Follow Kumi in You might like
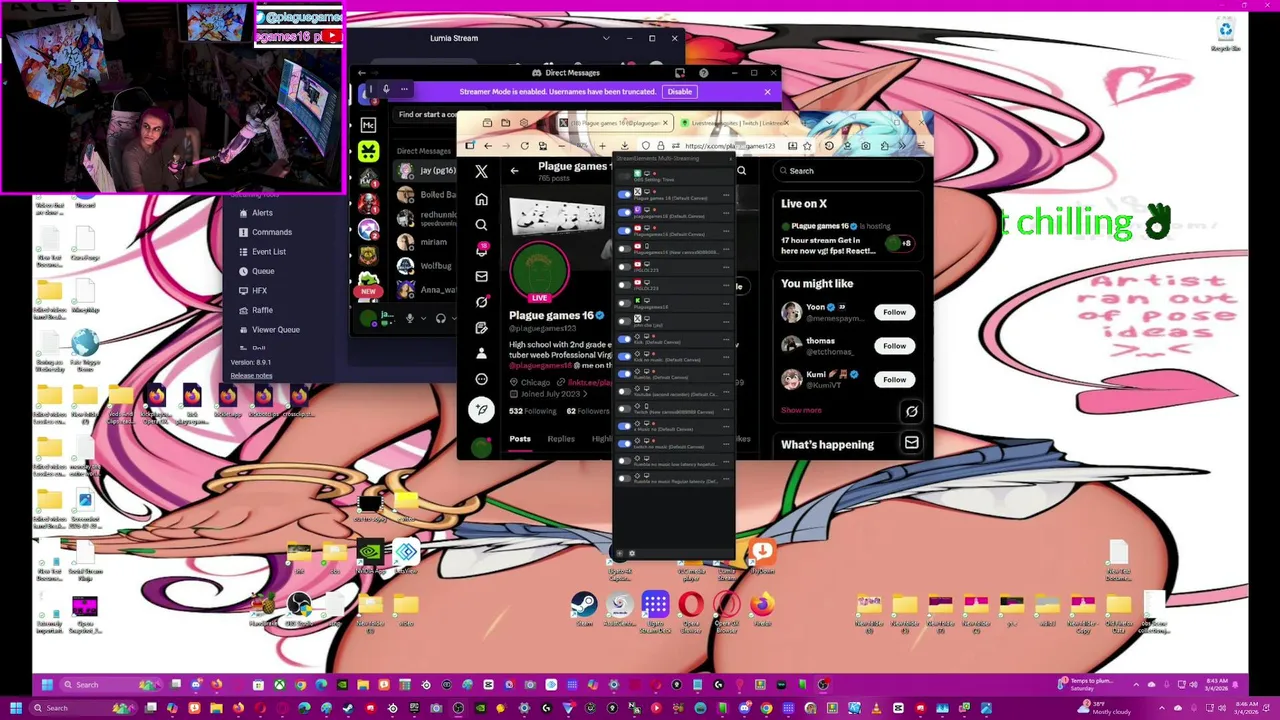Image resolution: width=1280 pixels, height=720 pixels. tap(894, 379)
